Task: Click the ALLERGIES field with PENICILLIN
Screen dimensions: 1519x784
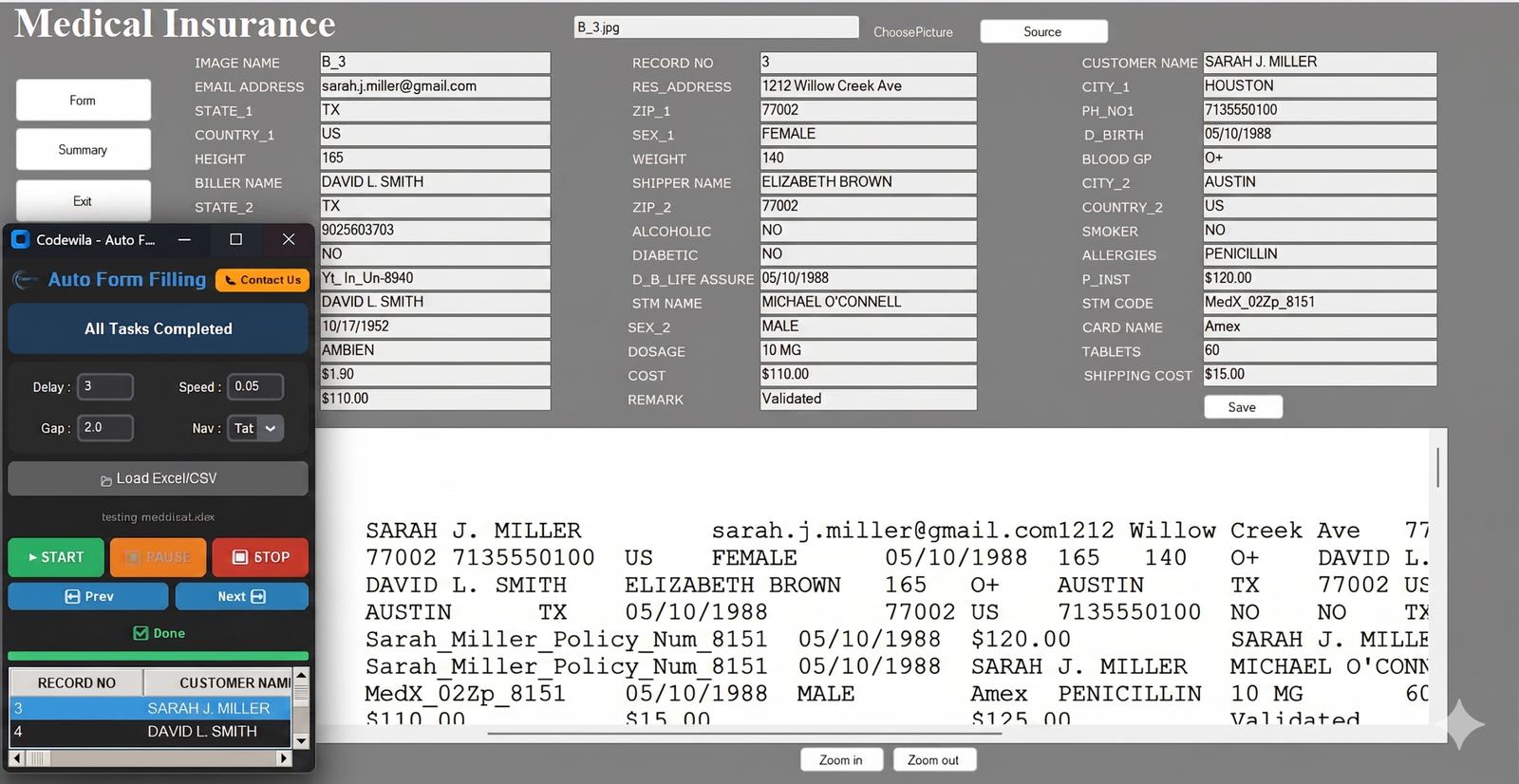Action: (1320, 254)
